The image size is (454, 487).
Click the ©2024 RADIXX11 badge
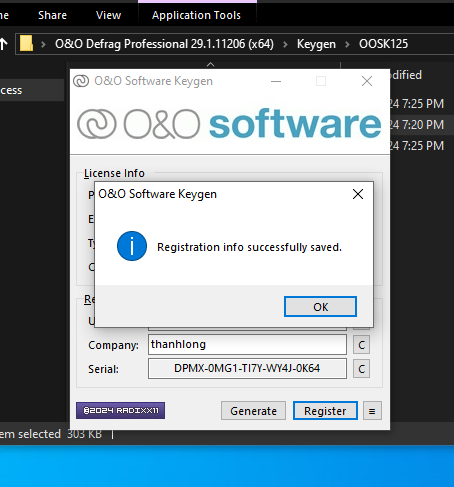(120, 410)
